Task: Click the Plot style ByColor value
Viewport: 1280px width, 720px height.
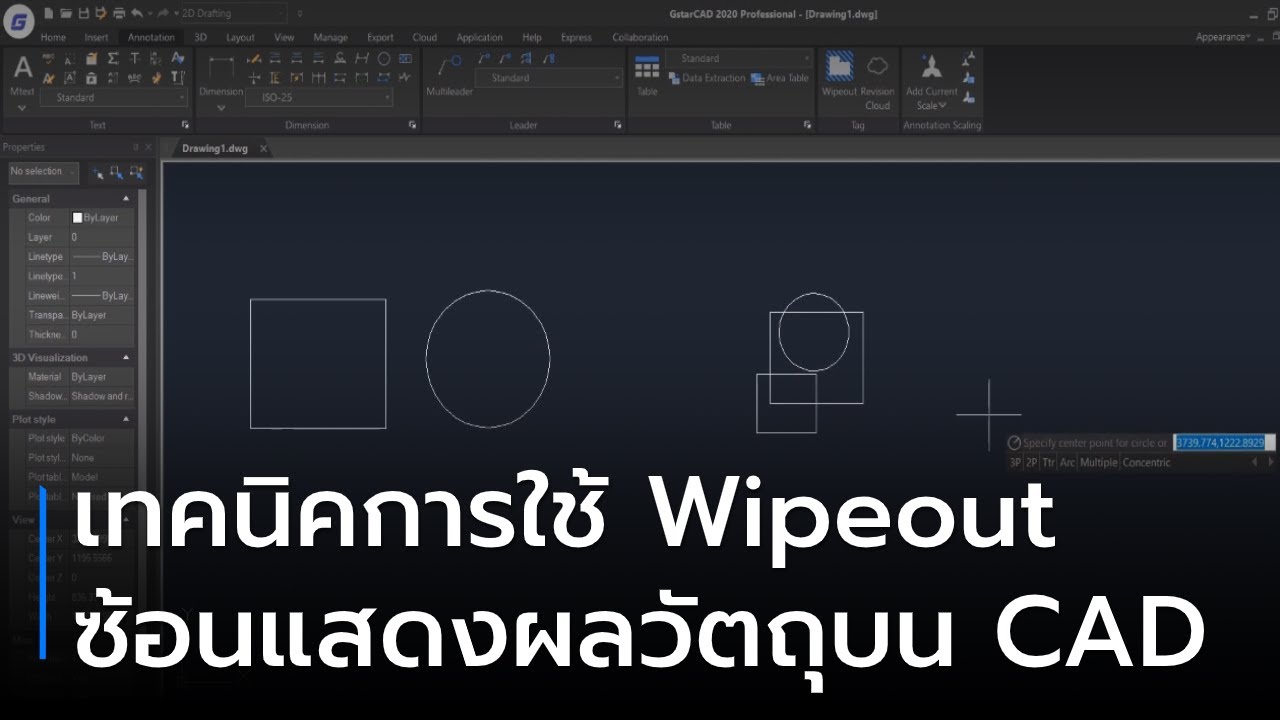Action: pos(102,438)
